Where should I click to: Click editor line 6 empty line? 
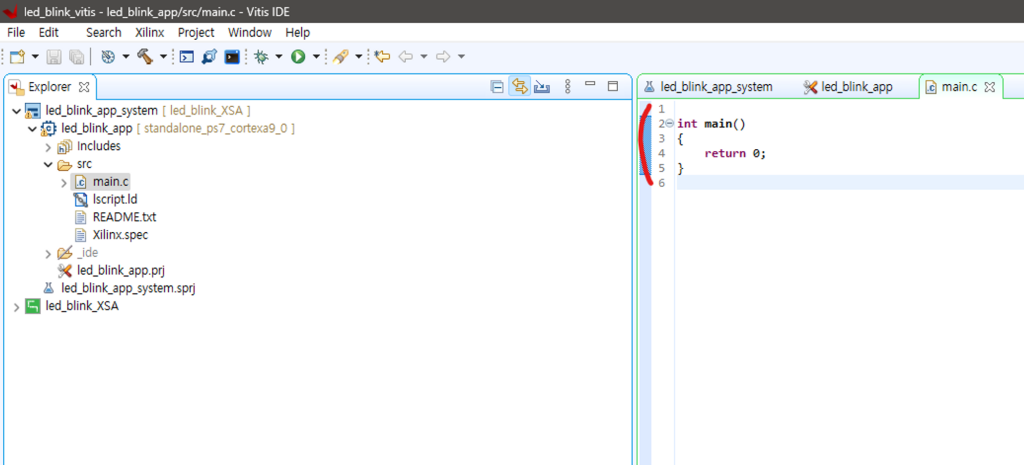tap(850, 184)
